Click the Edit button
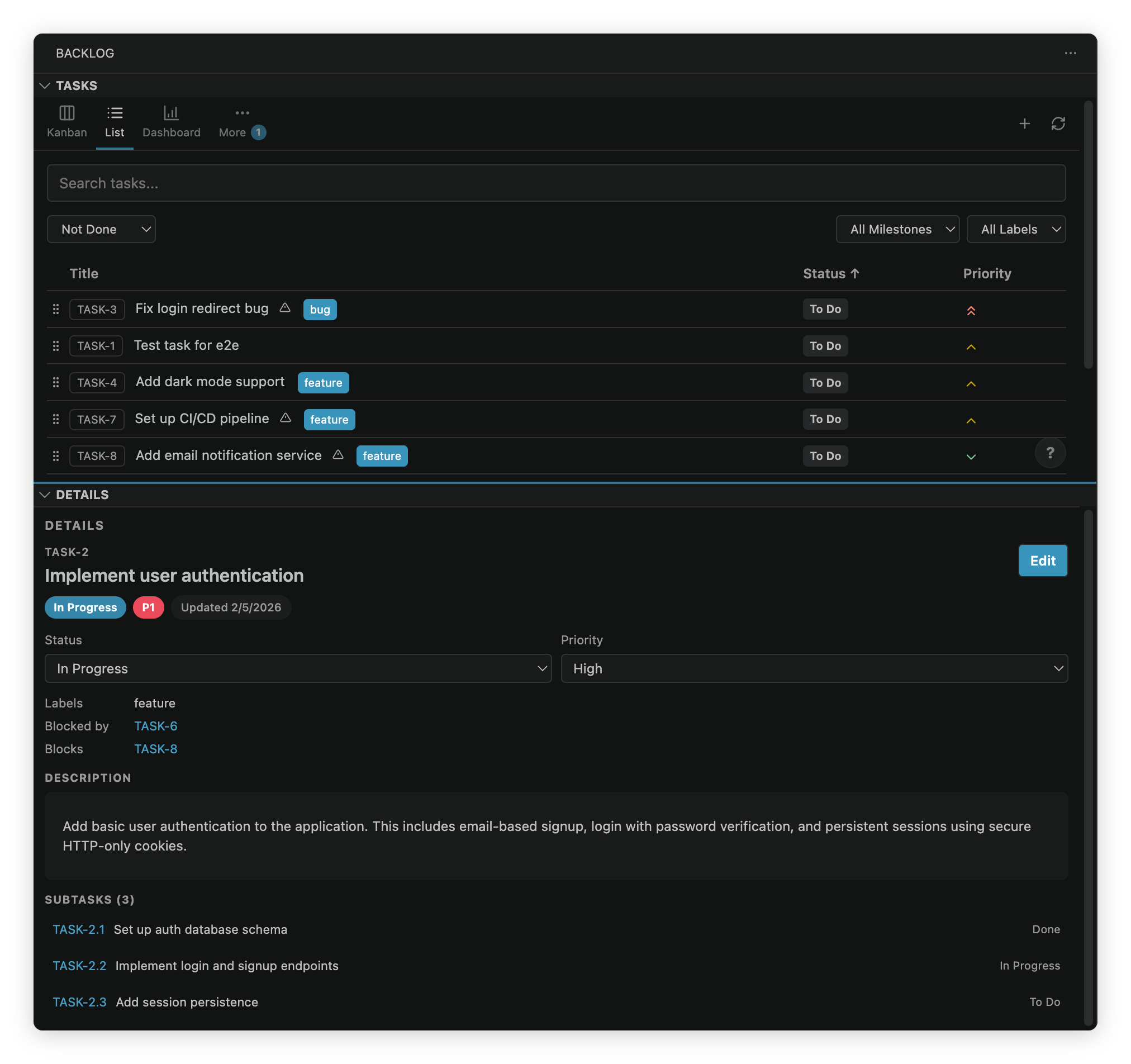This screenshot has width=1131, height=1064. pos(1042,560)
